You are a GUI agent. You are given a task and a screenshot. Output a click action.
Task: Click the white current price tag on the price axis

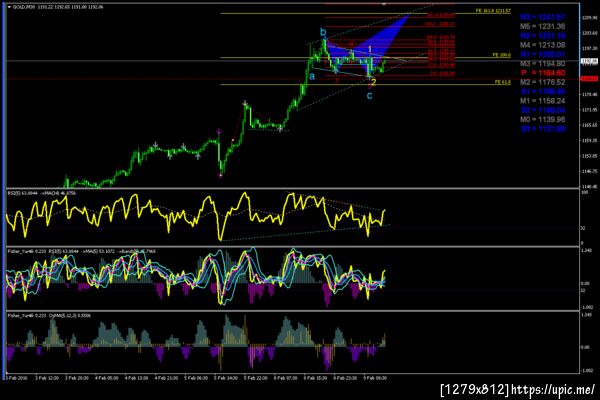(x=589, y=61)
